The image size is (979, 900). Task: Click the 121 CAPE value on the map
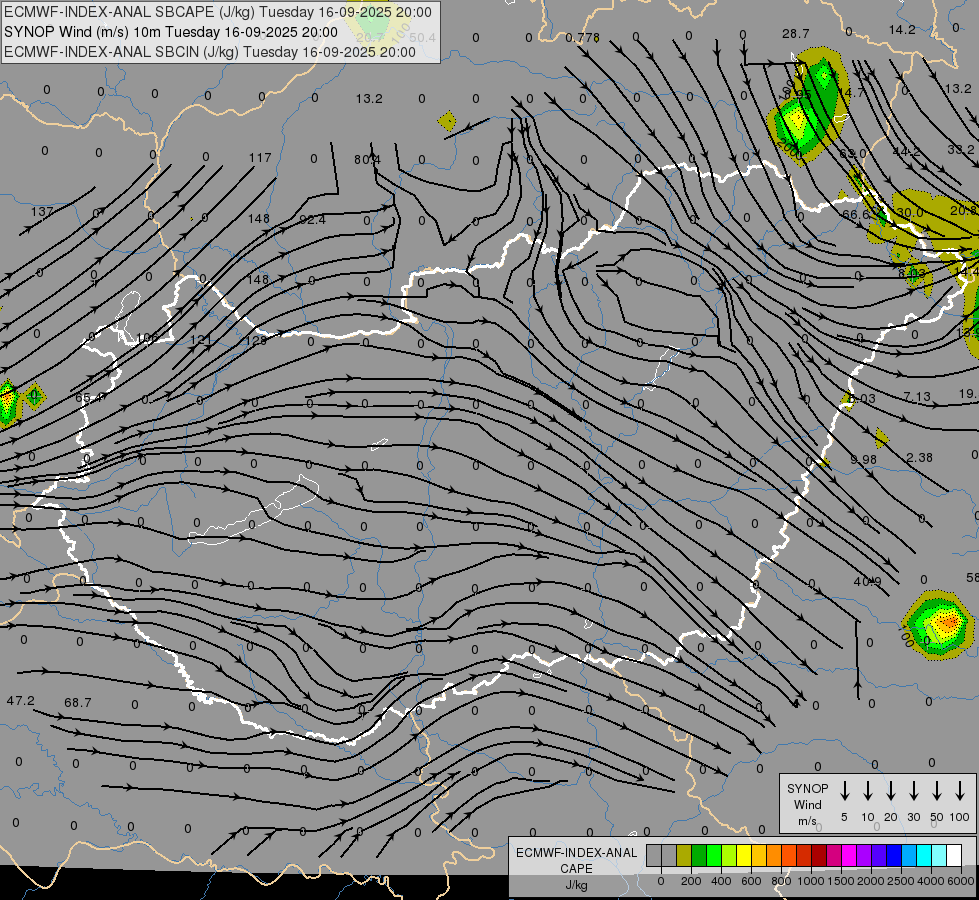tap(200, 340)
